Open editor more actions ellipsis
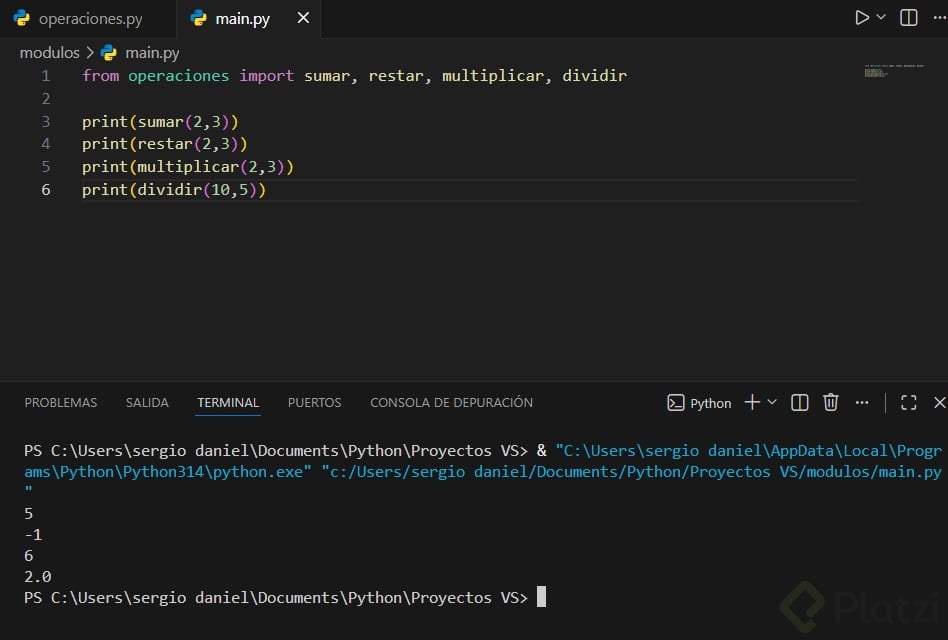948x640 pixels. pyautogui.click(x=938, y=18)
